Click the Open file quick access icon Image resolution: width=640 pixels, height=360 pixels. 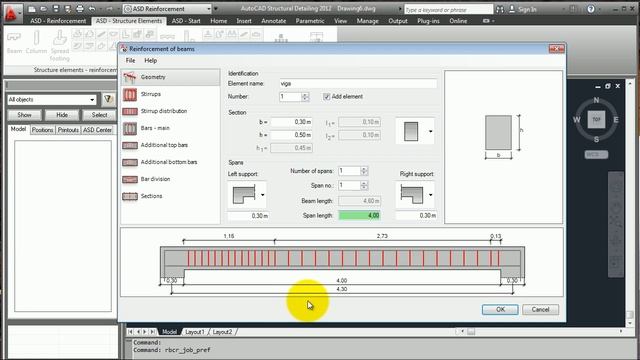[x=44, y=9]
